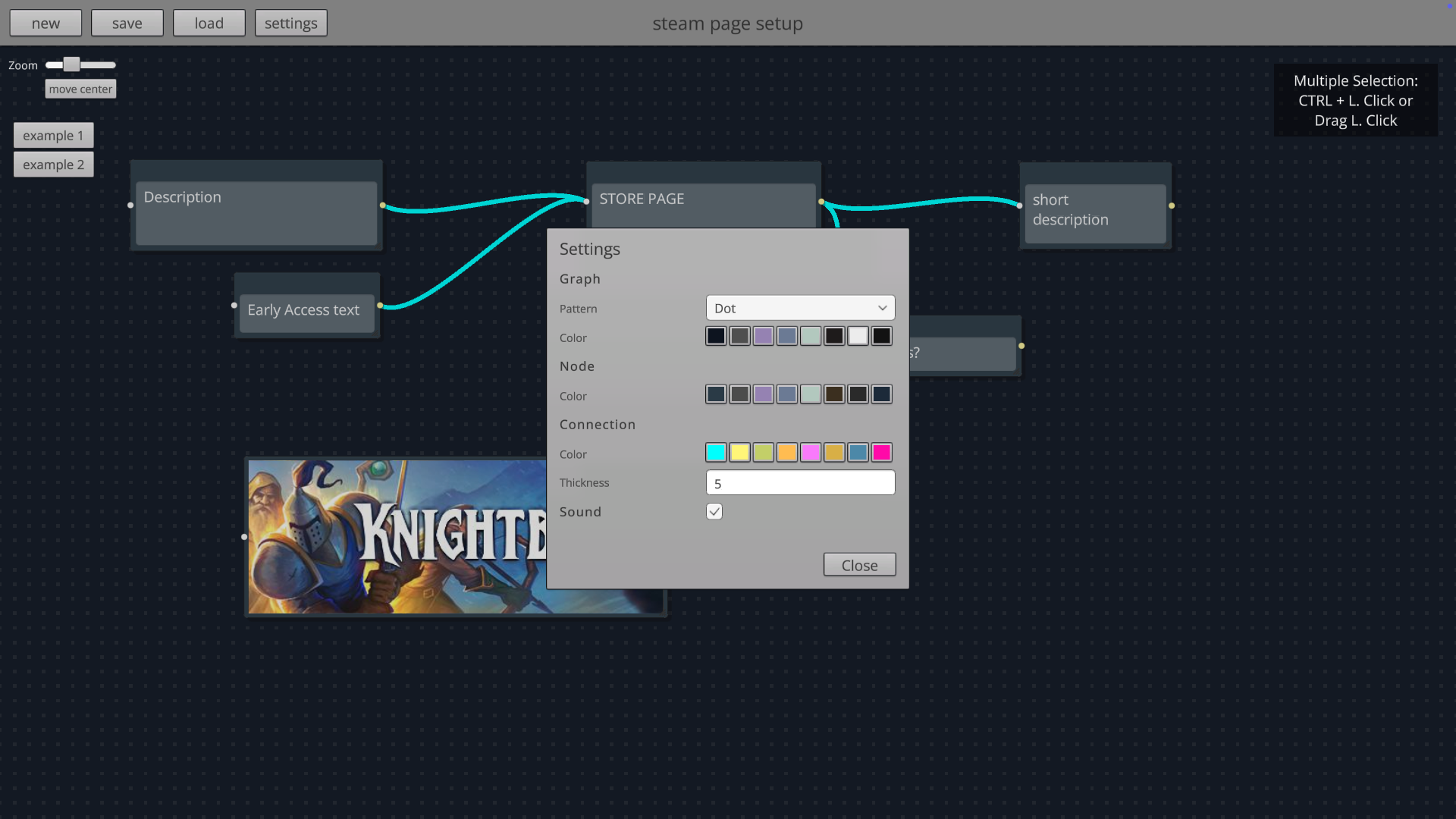Click the input port of Knight image node
The height and width of the screenshot is (819, 1456).
244,537
